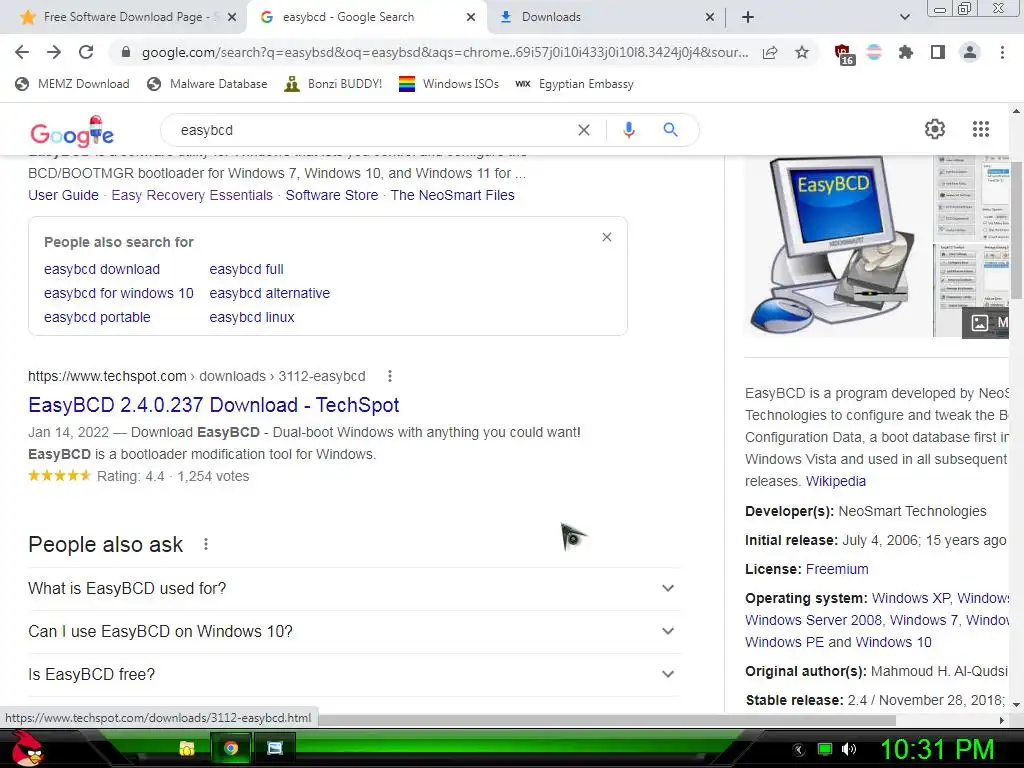Open People also ask options dots
The height and width of the screenshot is (768, 1024).
coord(206,544)
